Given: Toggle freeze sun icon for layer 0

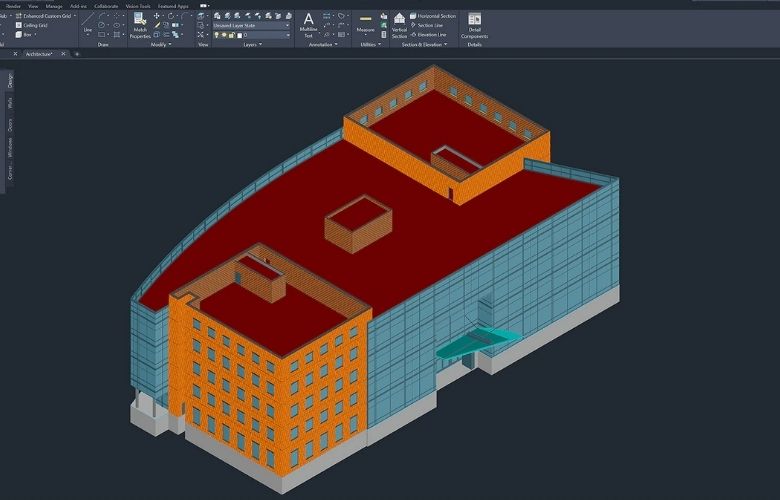Looking at the screenshot, I should (x=224, y=35).
